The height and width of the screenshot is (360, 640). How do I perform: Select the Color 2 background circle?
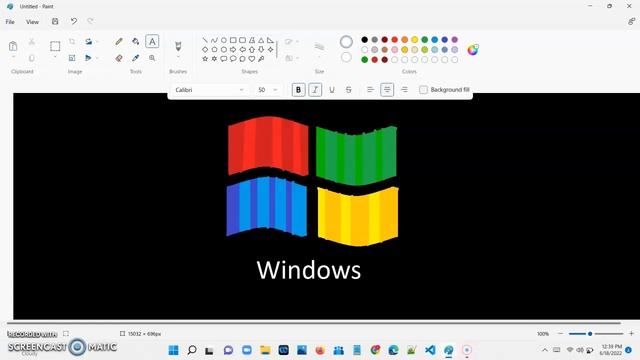[346, 58]
